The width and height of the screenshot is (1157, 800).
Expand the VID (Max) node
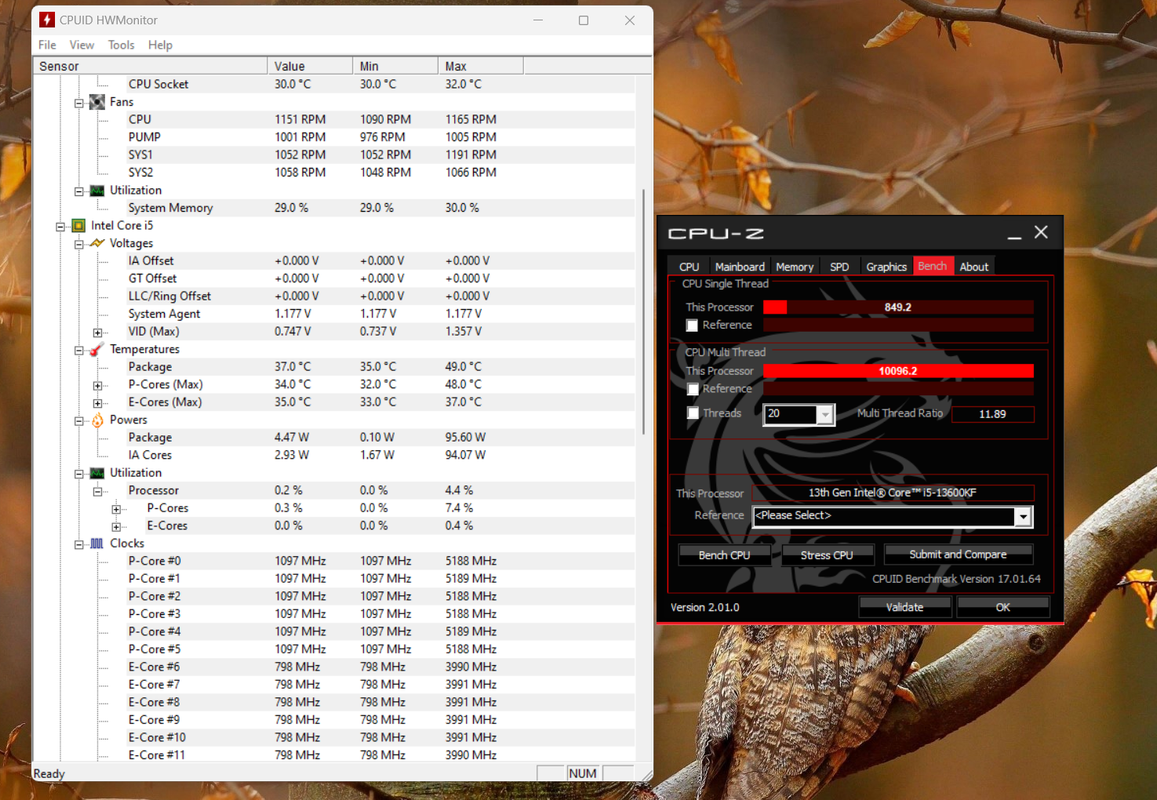[97, 333]
